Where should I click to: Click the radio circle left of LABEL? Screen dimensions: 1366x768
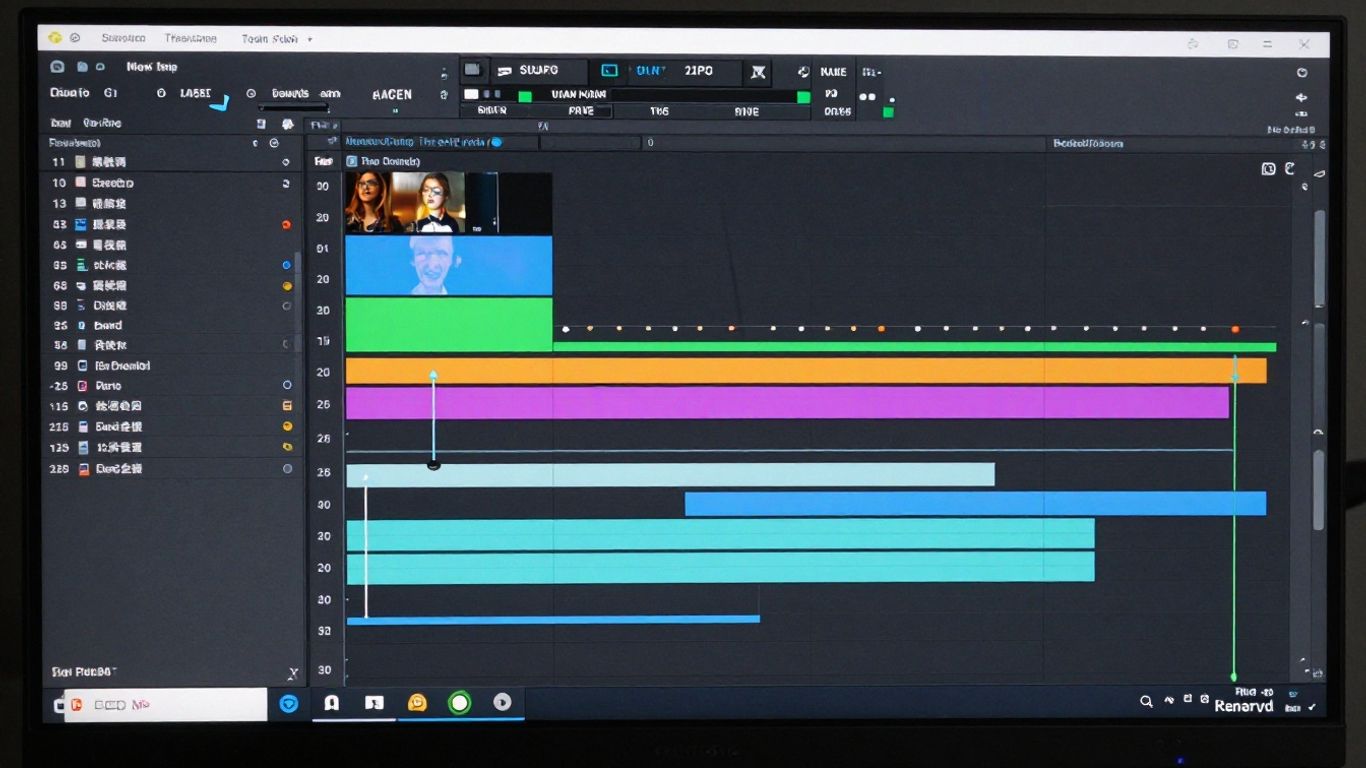161,93
